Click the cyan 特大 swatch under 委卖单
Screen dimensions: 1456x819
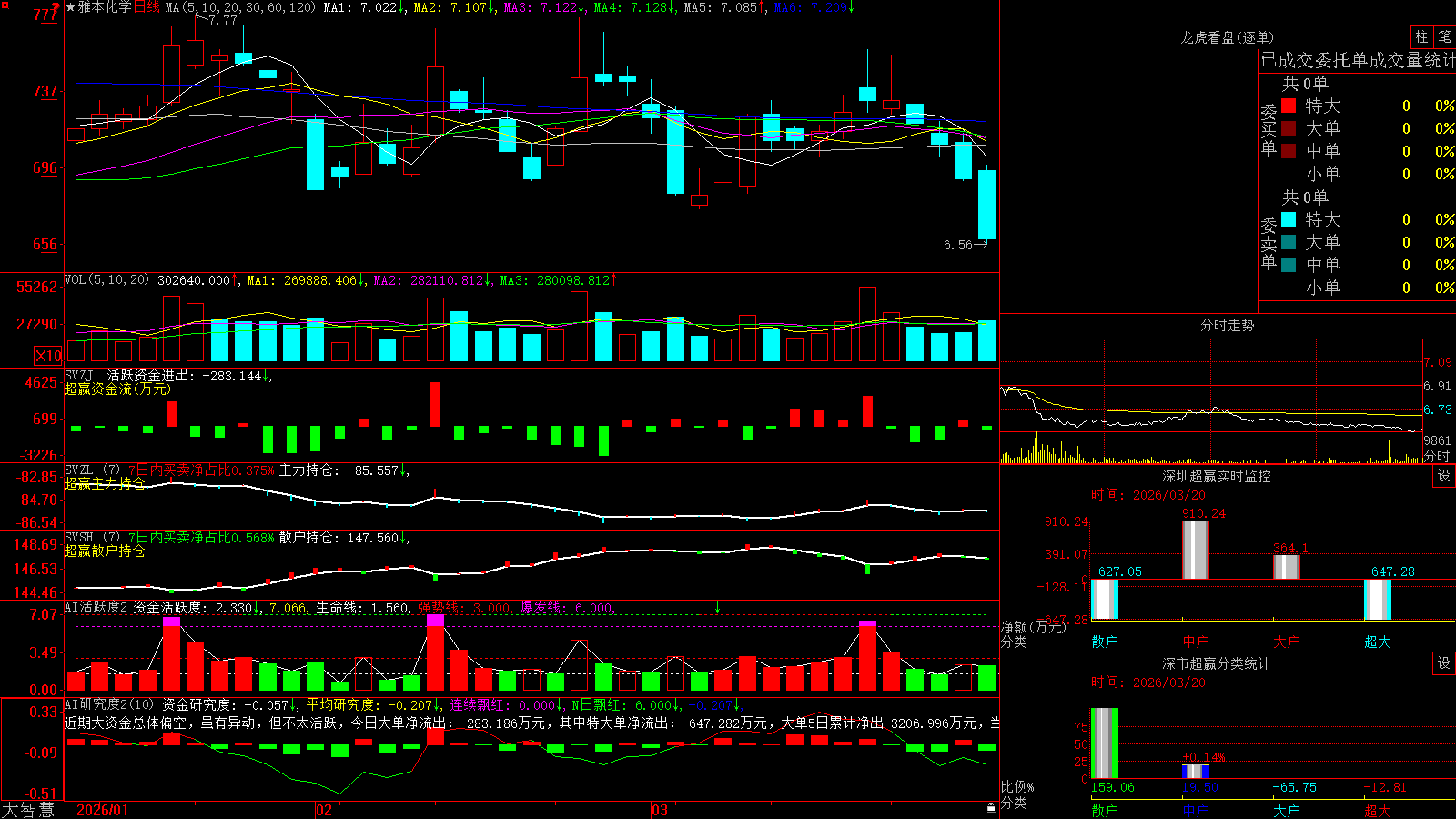click(1289, 219)
